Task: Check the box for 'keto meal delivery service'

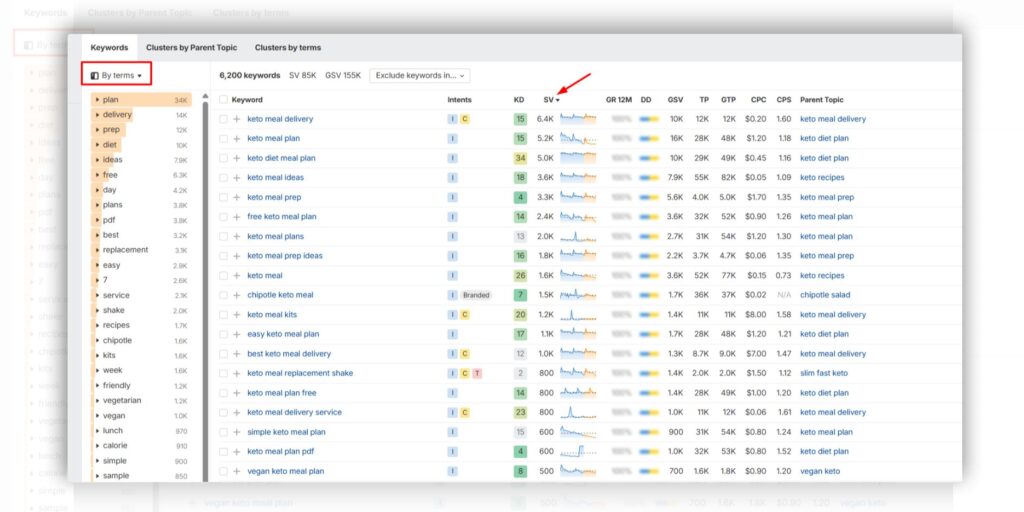Action: [x=223, y=413]
